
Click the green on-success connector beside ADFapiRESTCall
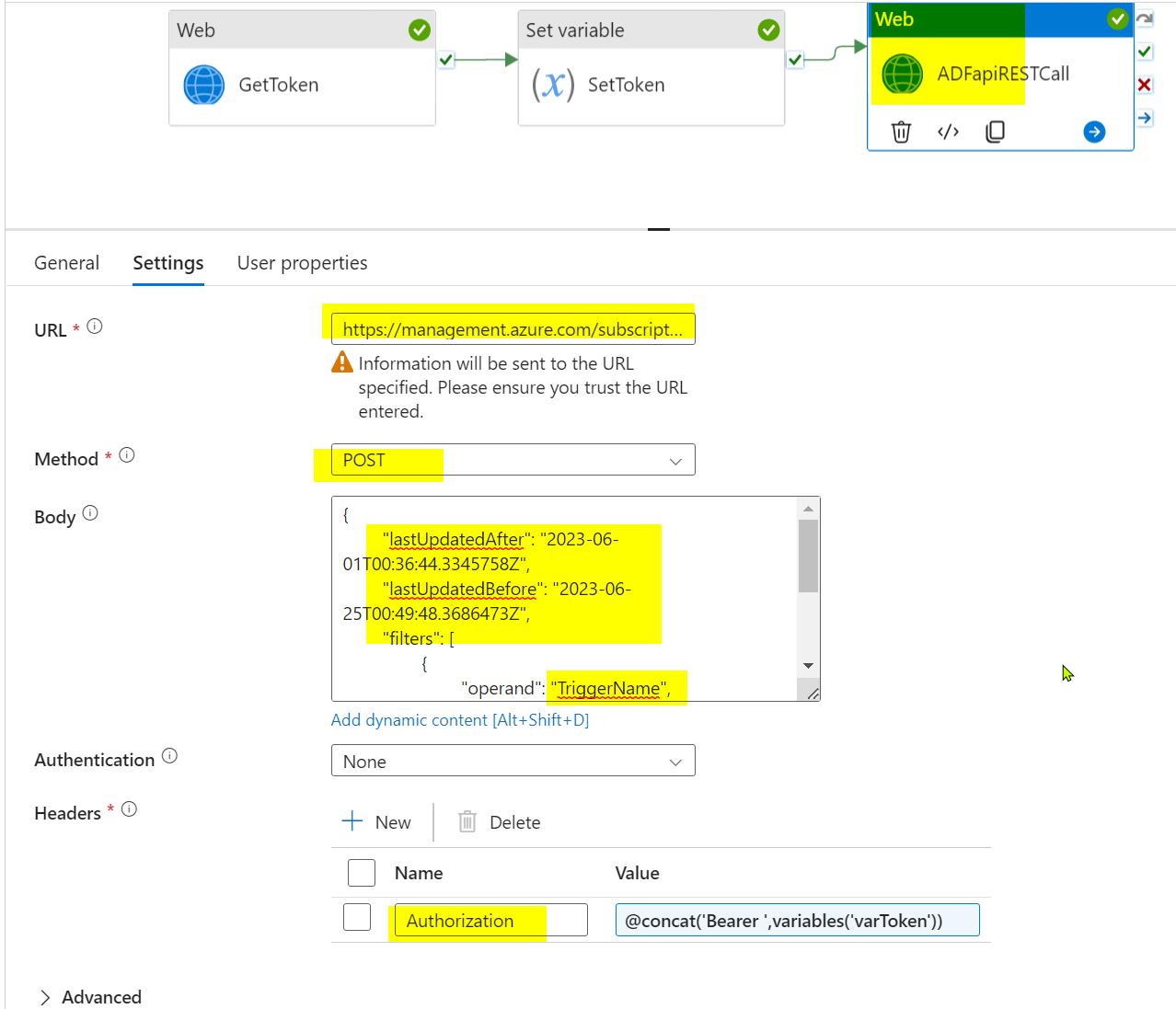[1145, 52]
